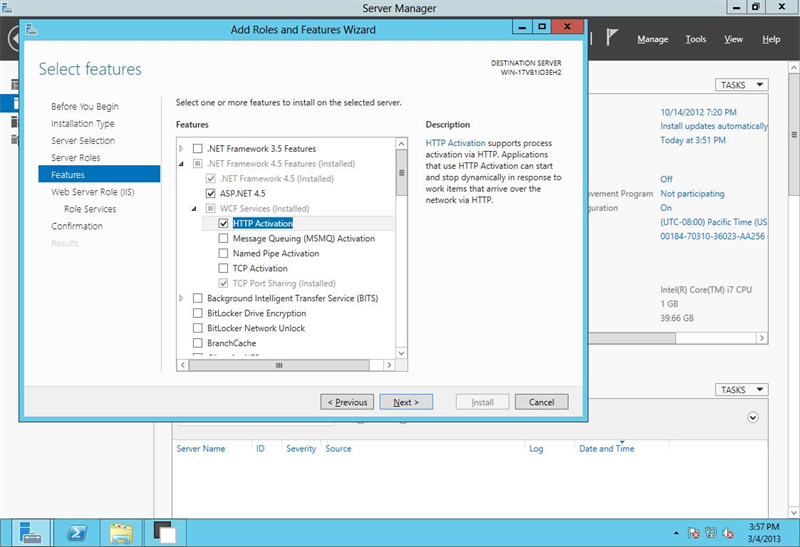
Task: Check Message Queuing (MSMQ) Activation
Action: 223,238
